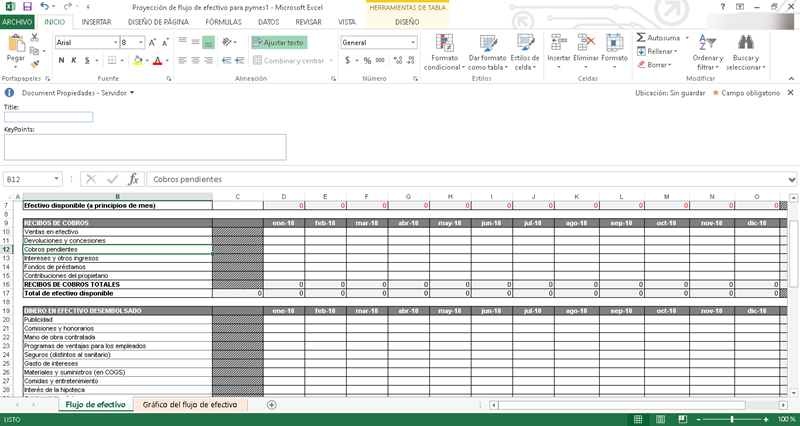The height and width of the screenshot is (426, 800).
Task: Switch to the FÓRMULAS tab
Action: (x=223, y=22)
